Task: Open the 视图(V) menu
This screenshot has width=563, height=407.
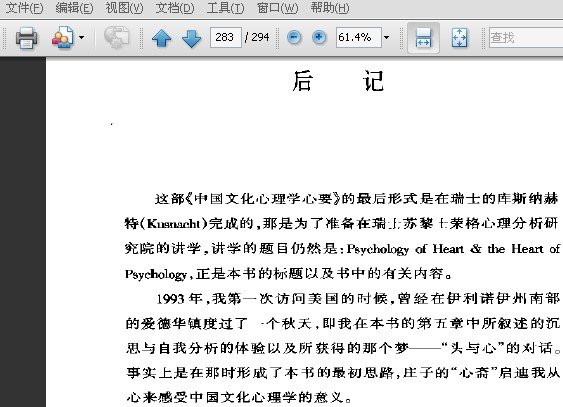Action: point(124,8)
